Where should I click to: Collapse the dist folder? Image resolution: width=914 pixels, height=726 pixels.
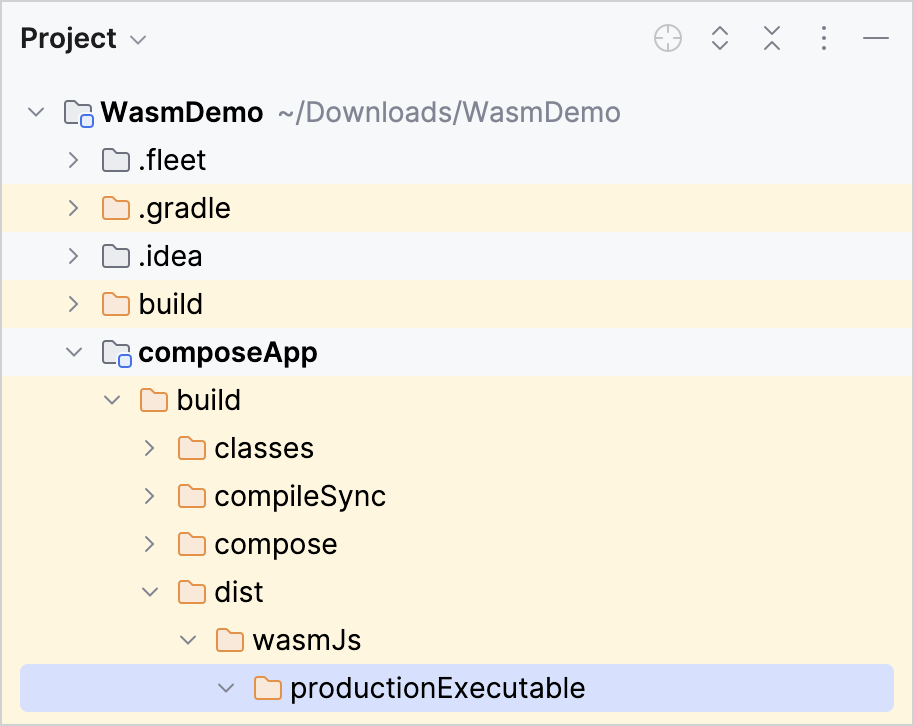(150, 592)
